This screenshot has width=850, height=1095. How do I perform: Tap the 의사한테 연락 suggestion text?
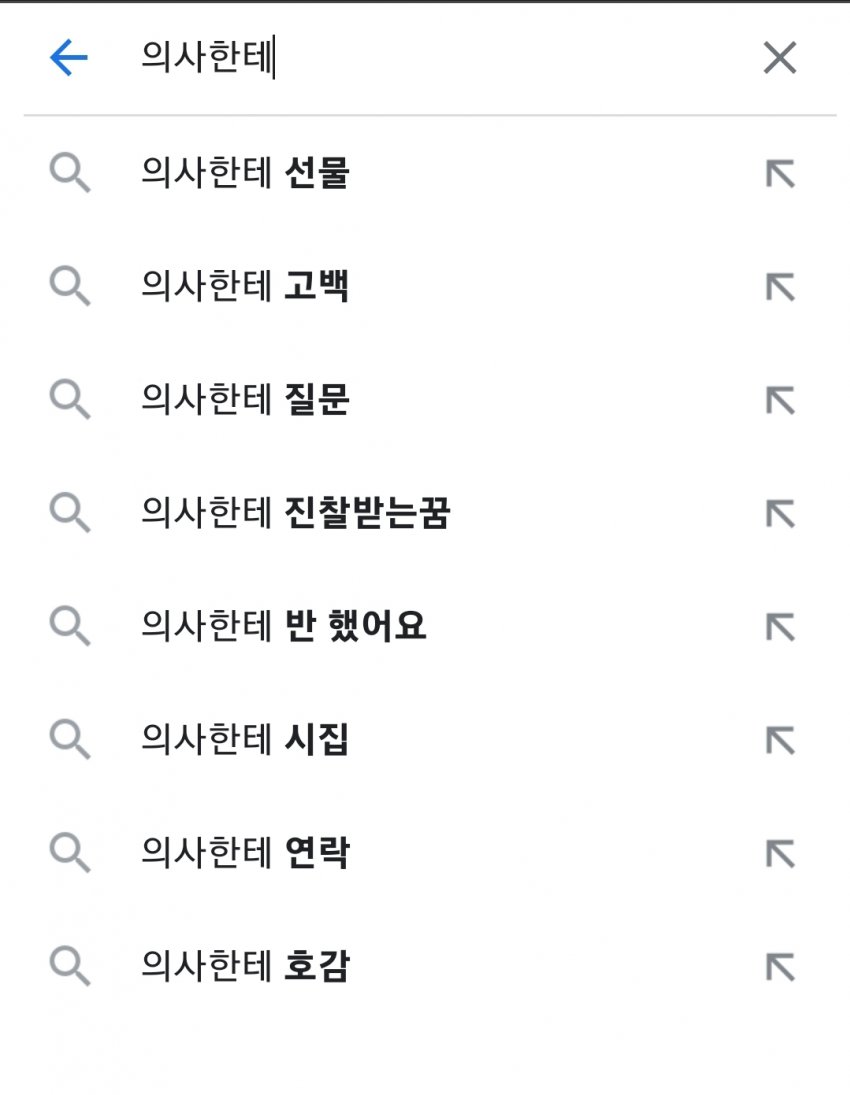tap(245, 853)
